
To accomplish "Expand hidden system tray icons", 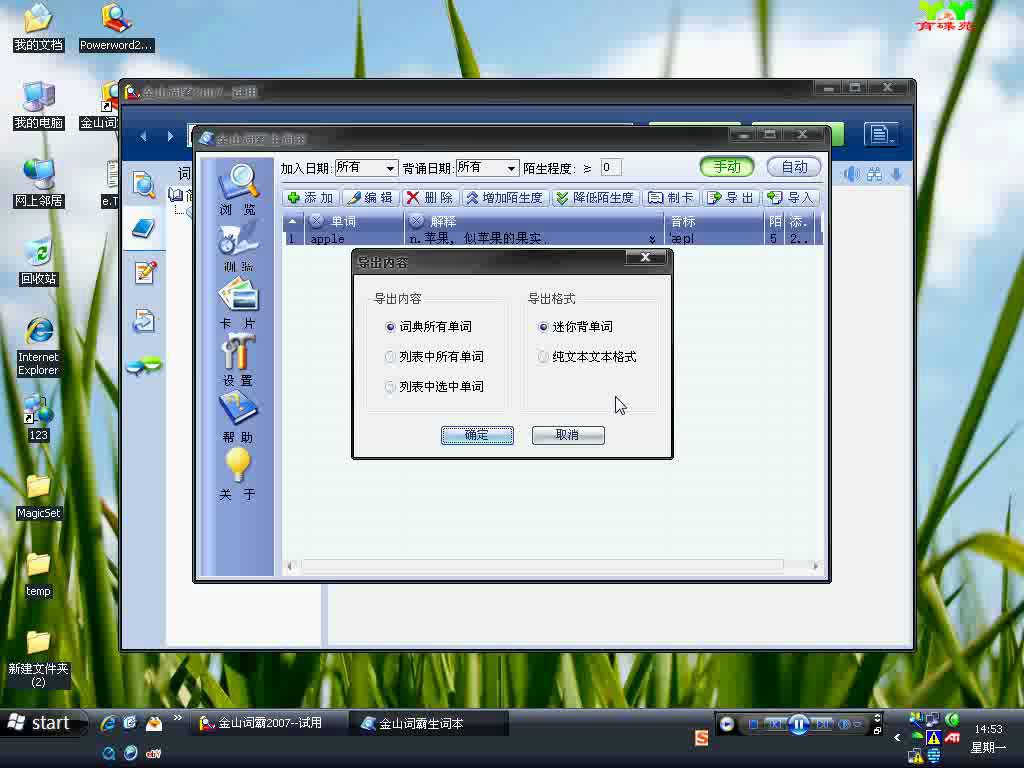I will click(897, 737).
